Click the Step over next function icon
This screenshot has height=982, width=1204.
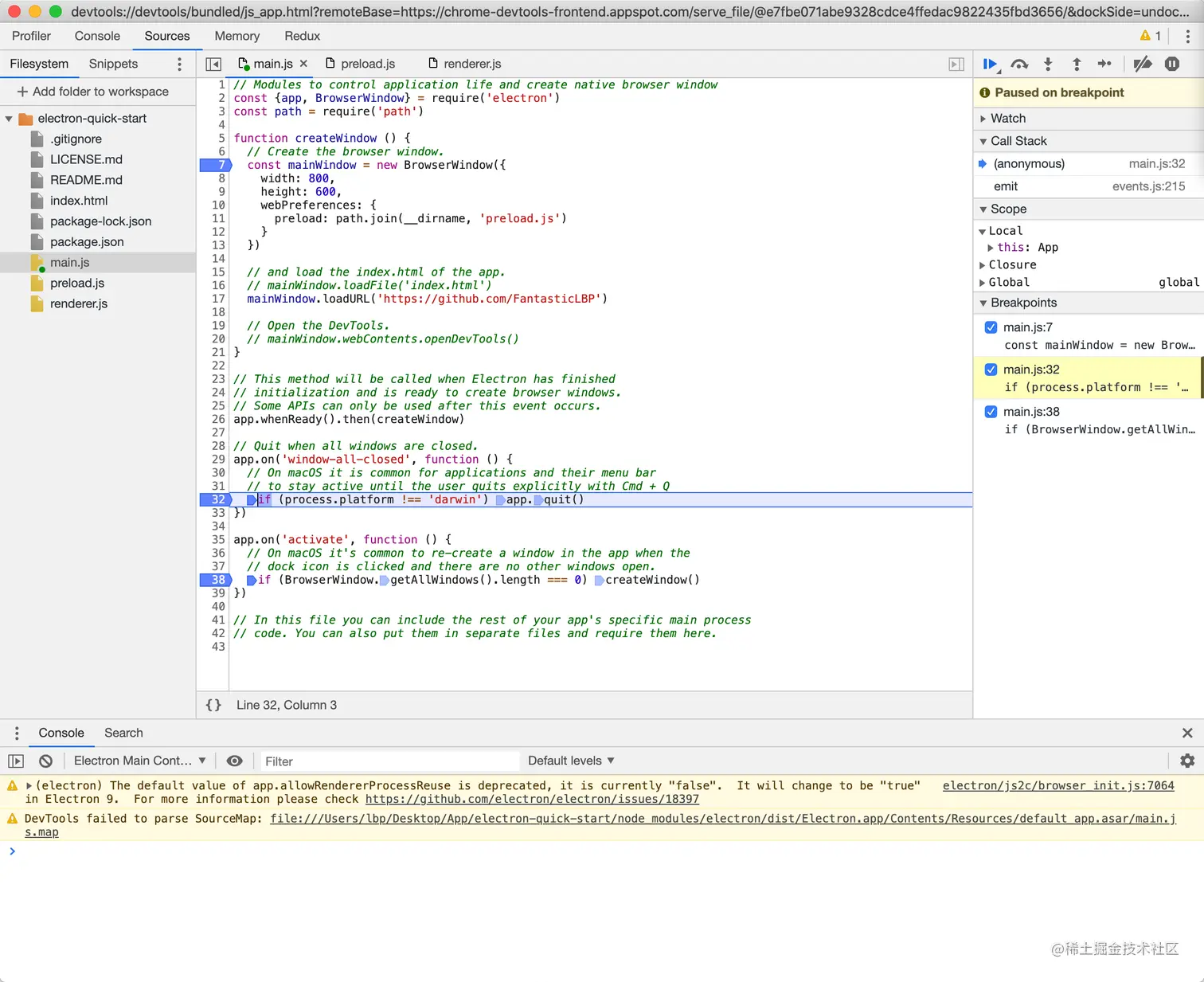[1019, 65]
